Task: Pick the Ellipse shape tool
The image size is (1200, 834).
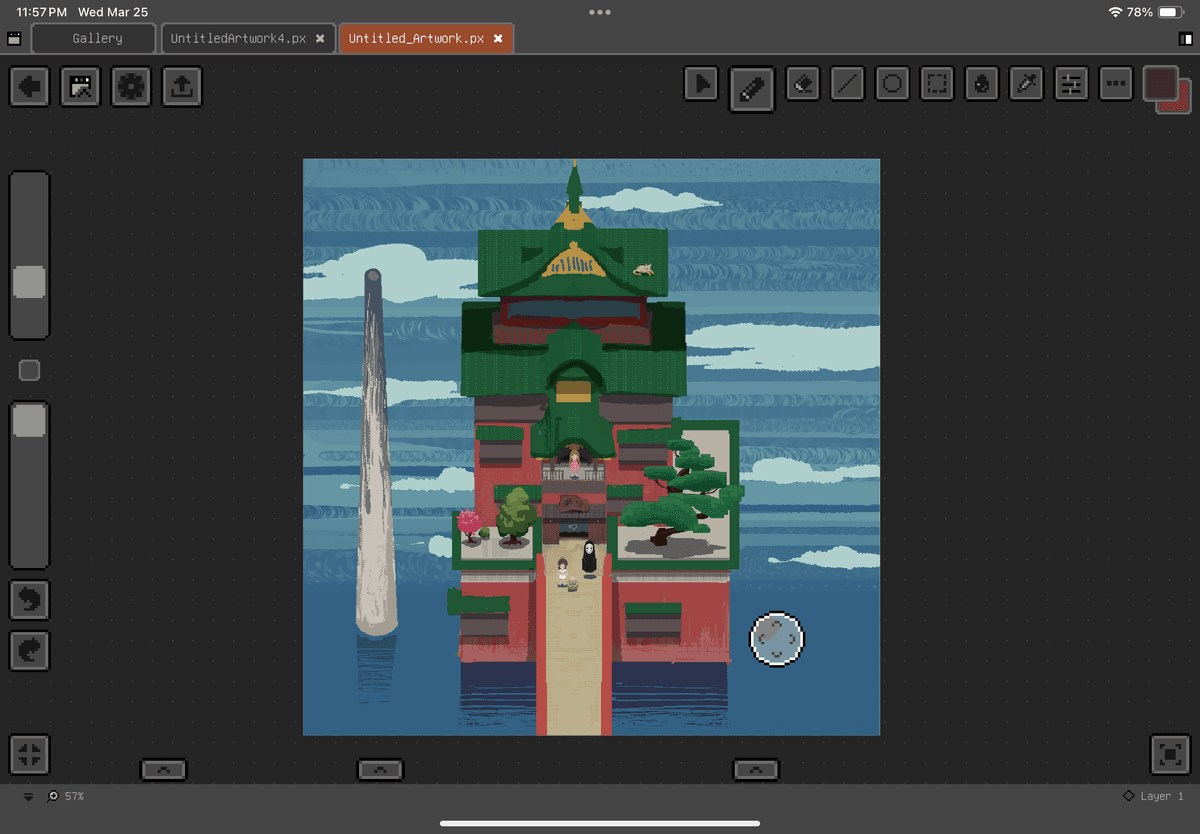Action: pos(893,85)
